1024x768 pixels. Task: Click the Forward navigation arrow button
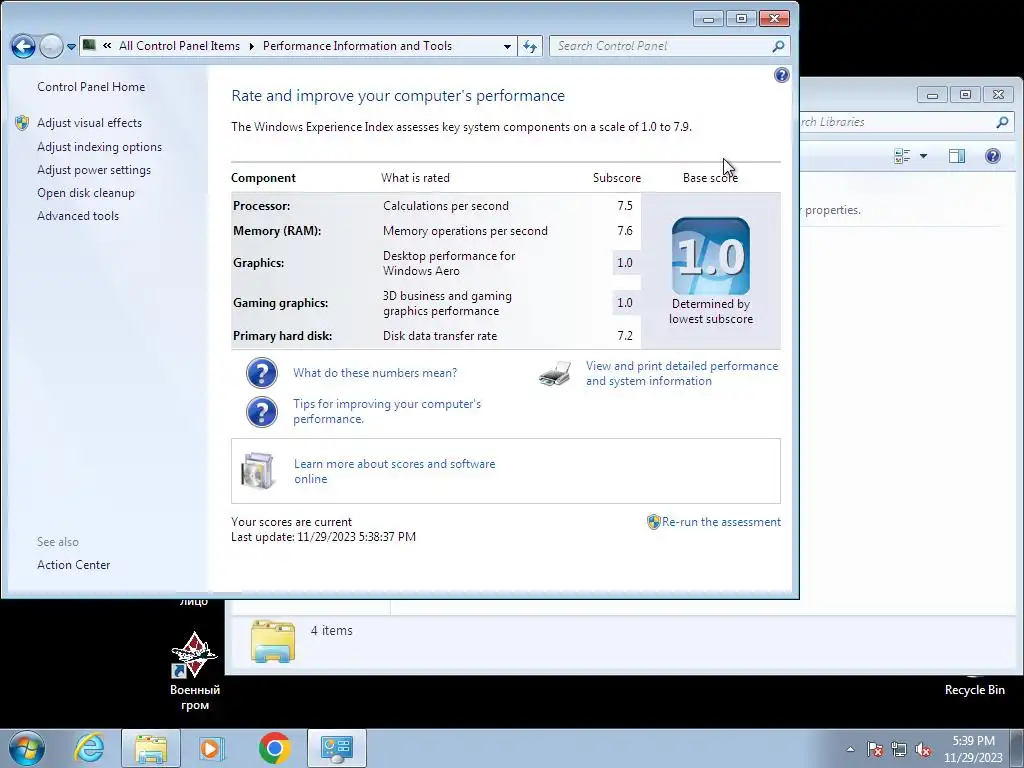coord(51,46)
